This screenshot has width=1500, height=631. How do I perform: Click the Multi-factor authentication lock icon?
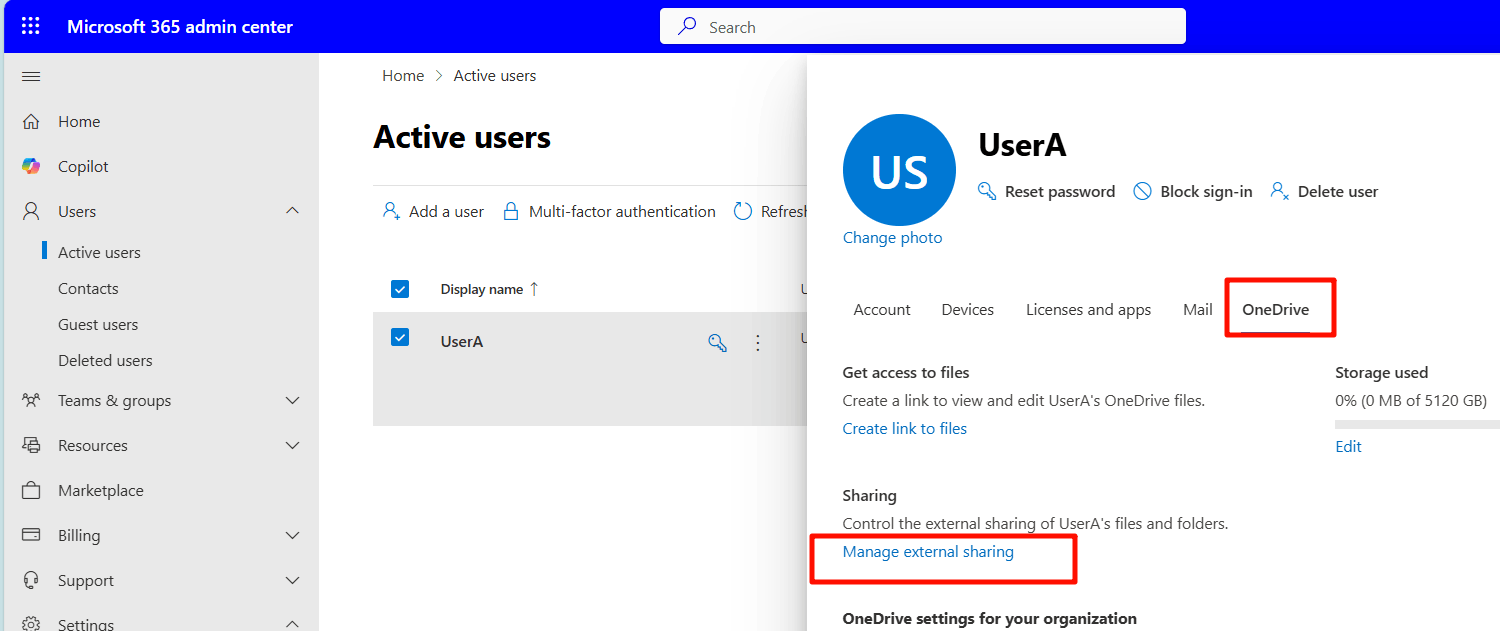[x=511, y=211]
